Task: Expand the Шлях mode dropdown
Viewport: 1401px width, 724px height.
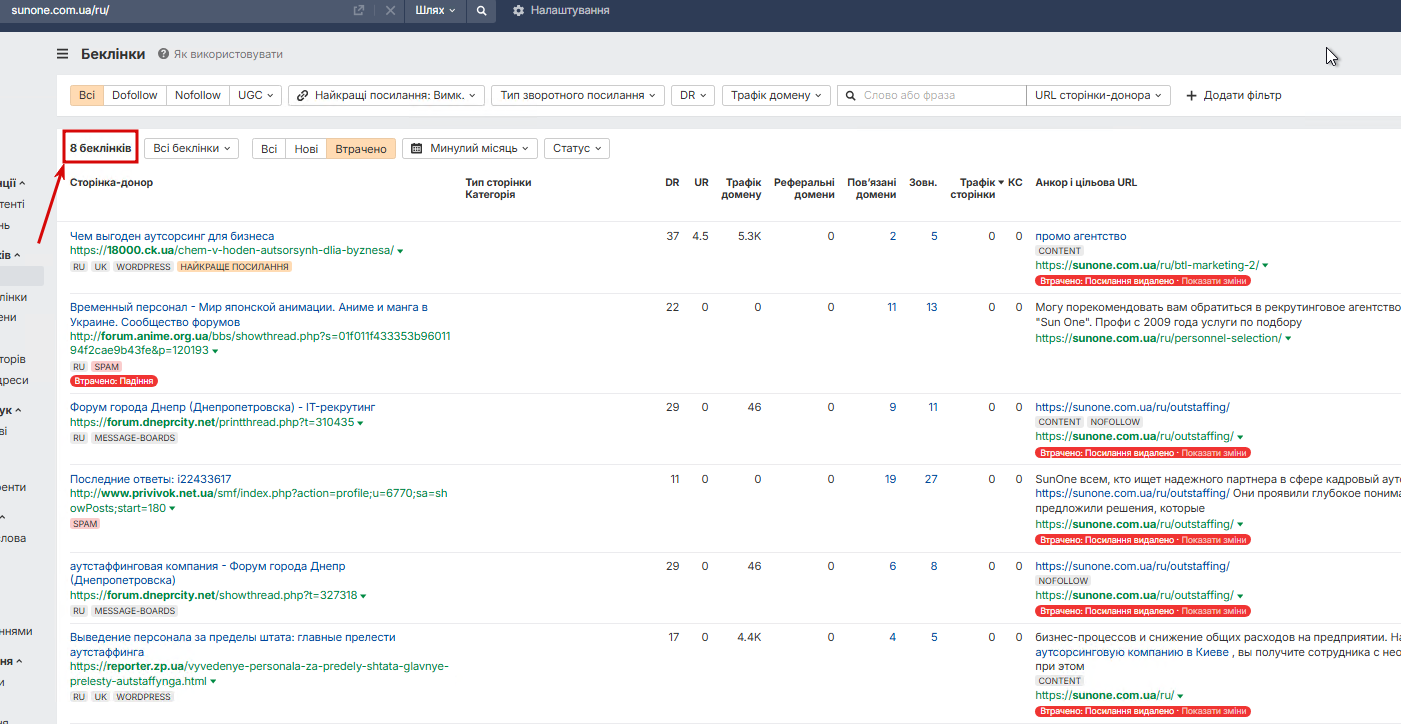Action: [x=436, y=10]
